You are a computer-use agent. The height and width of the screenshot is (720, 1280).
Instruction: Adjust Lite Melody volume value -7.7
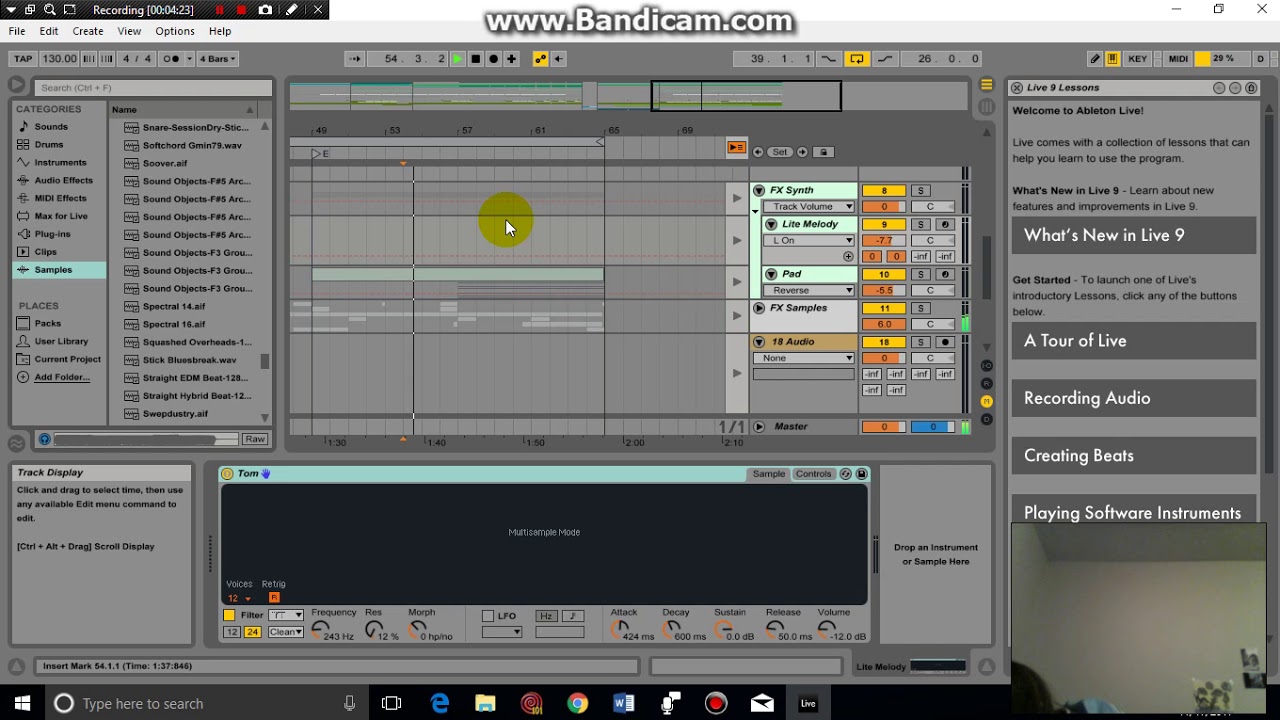tap(883, 241)
